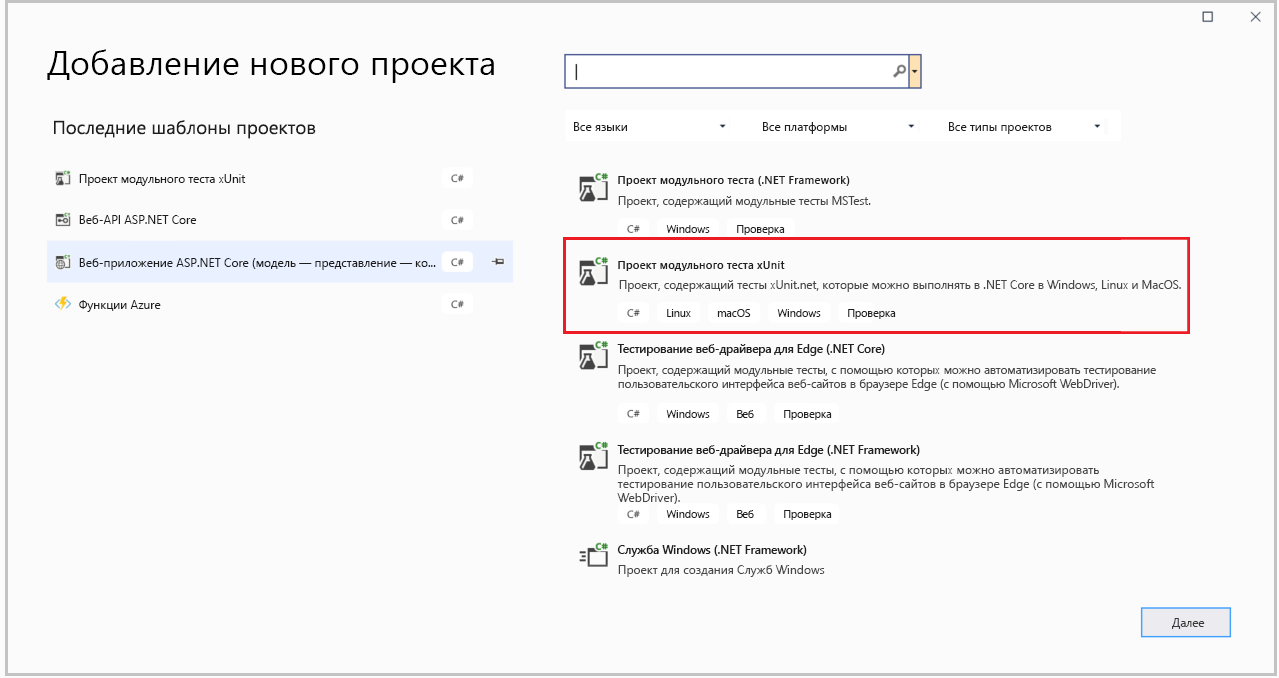Click the Web API icon in recent templates
Viewport: 1279px width, 678px height.
[63, 220]
